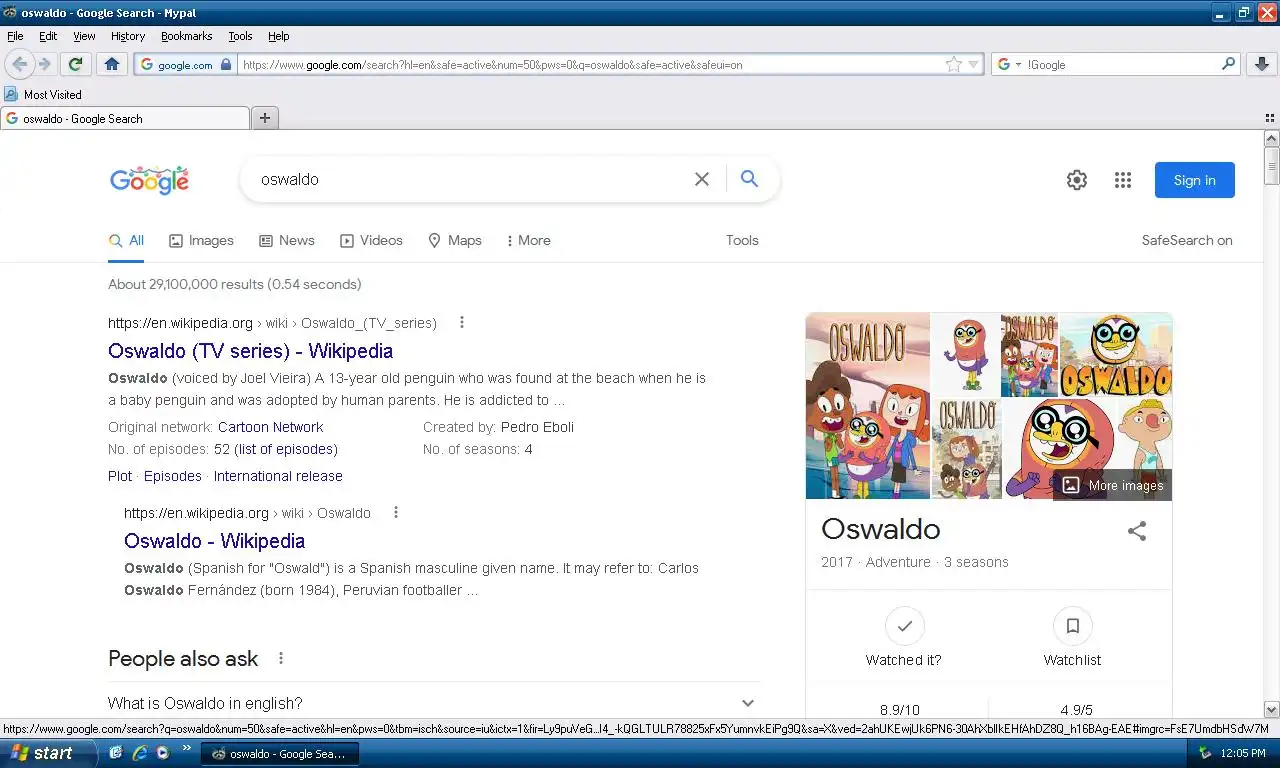Bookmark this page with the star icon

[954, 64]
